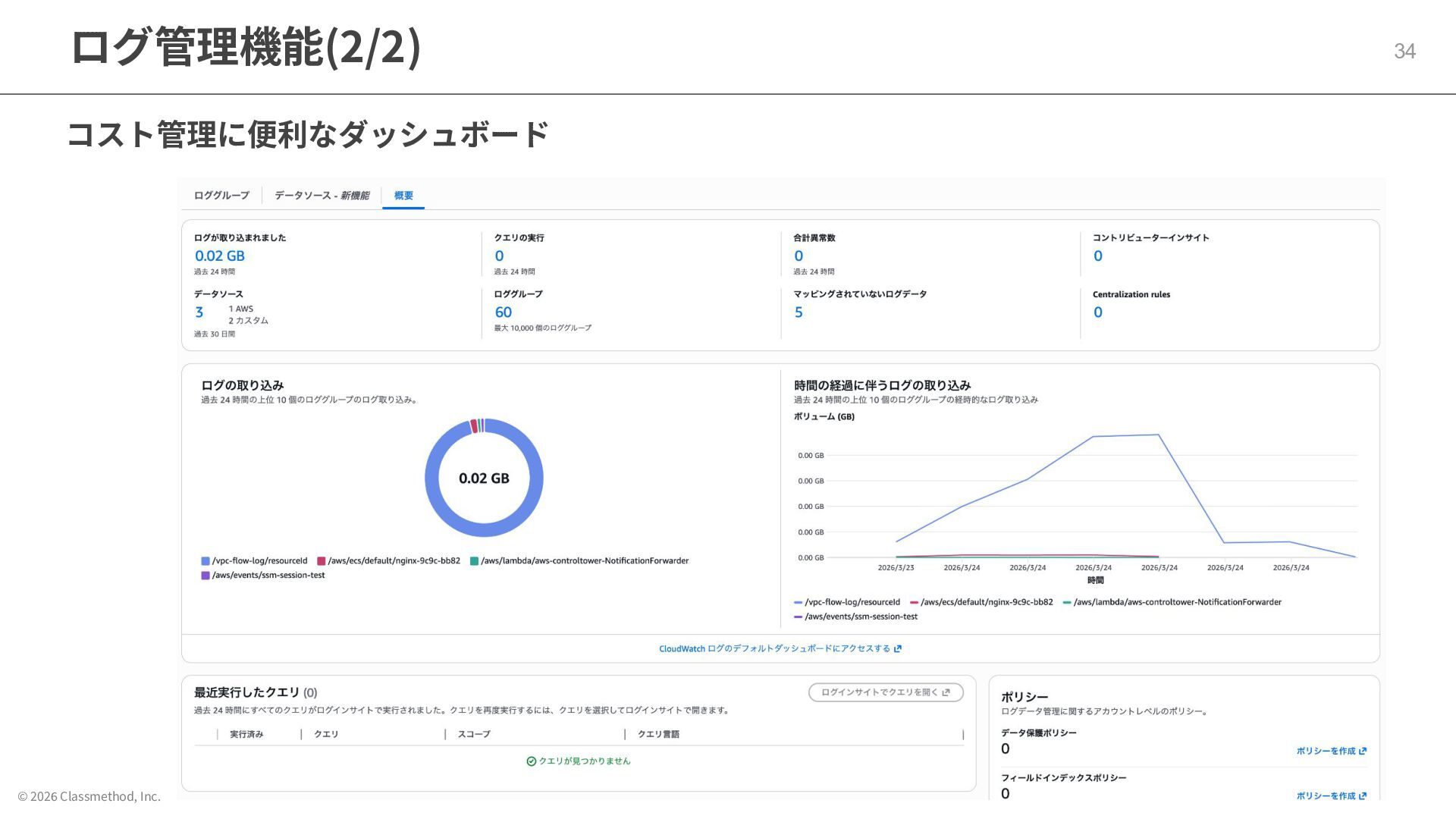Click the green check icon by クエリが見つかりません

pyautogui.click(x=531, y=761)
